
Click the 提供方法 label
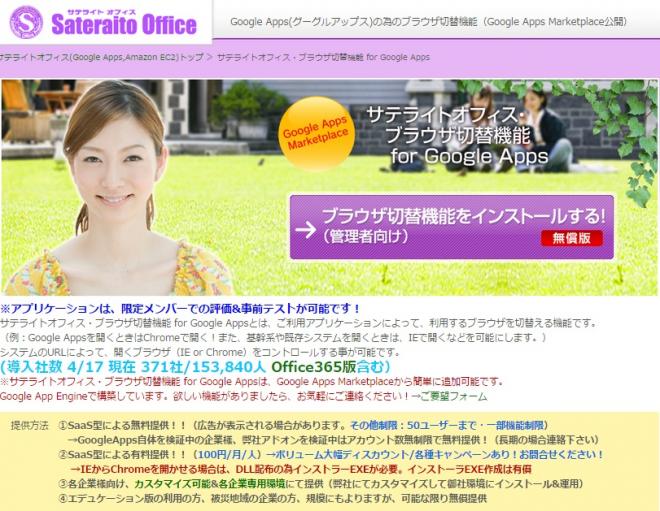coord(29,426)
